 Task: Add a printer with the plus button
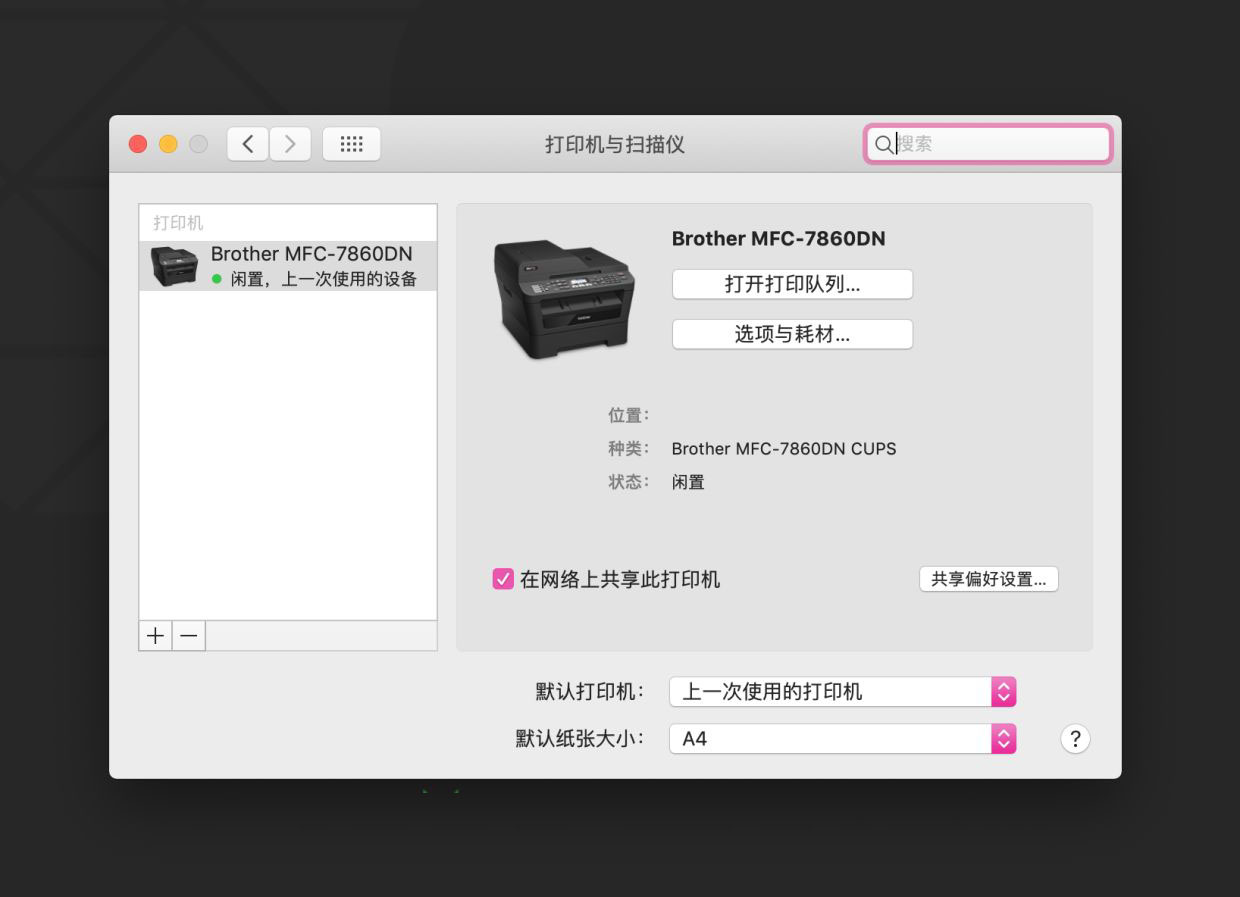click(x=155, y=635)
